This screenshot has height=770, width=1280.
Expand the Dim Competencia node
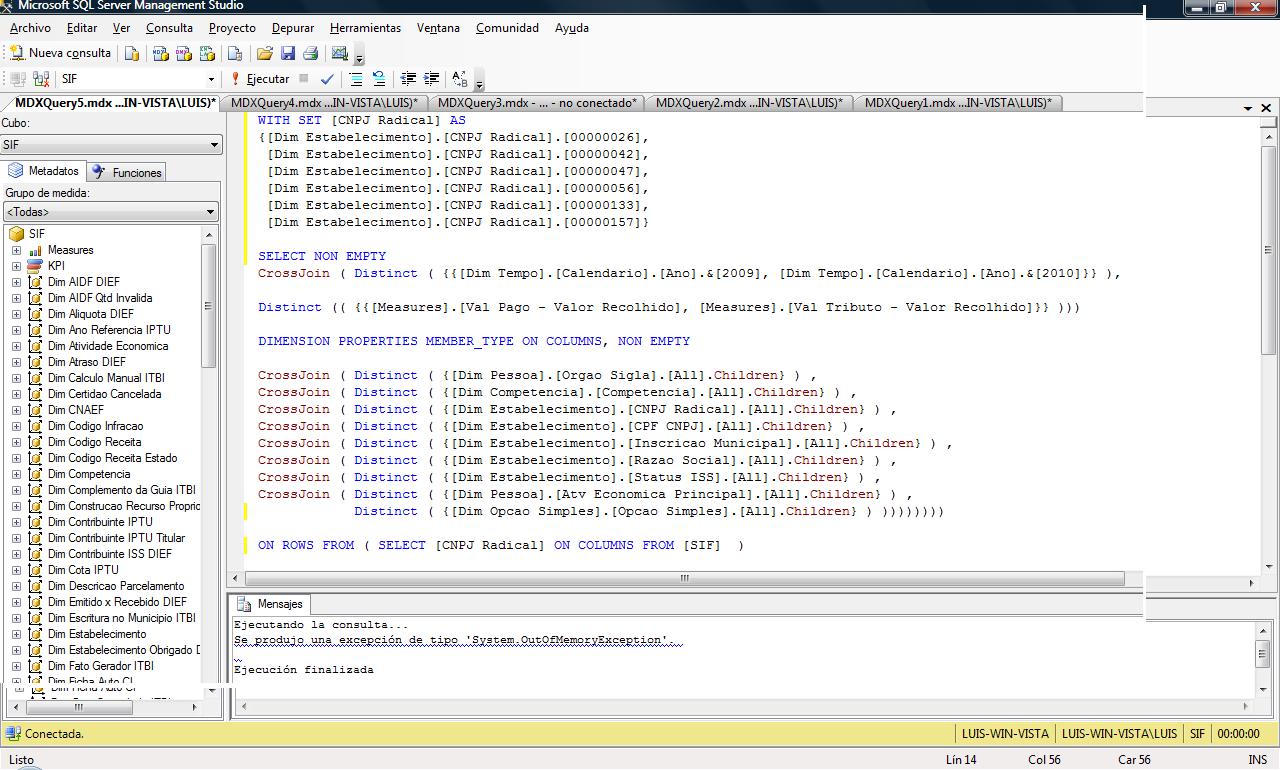tap(16, 474)
